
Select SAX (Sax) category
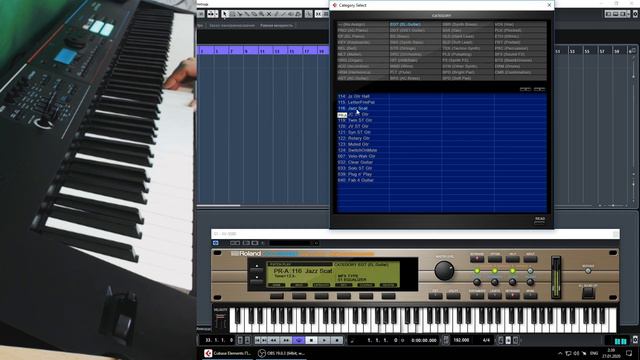click(x=467, y=30)
